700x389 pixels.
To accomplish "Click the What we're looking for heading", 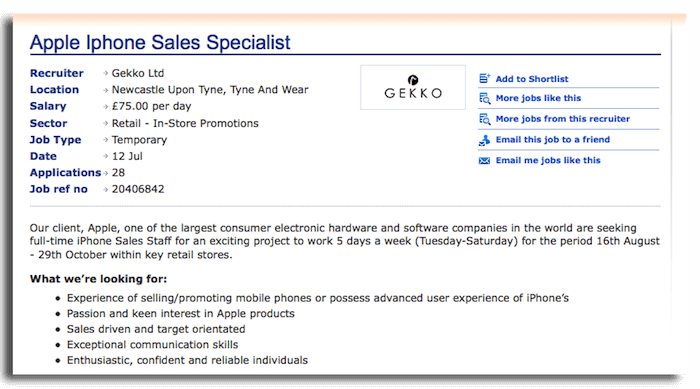I will coord(98,279).
